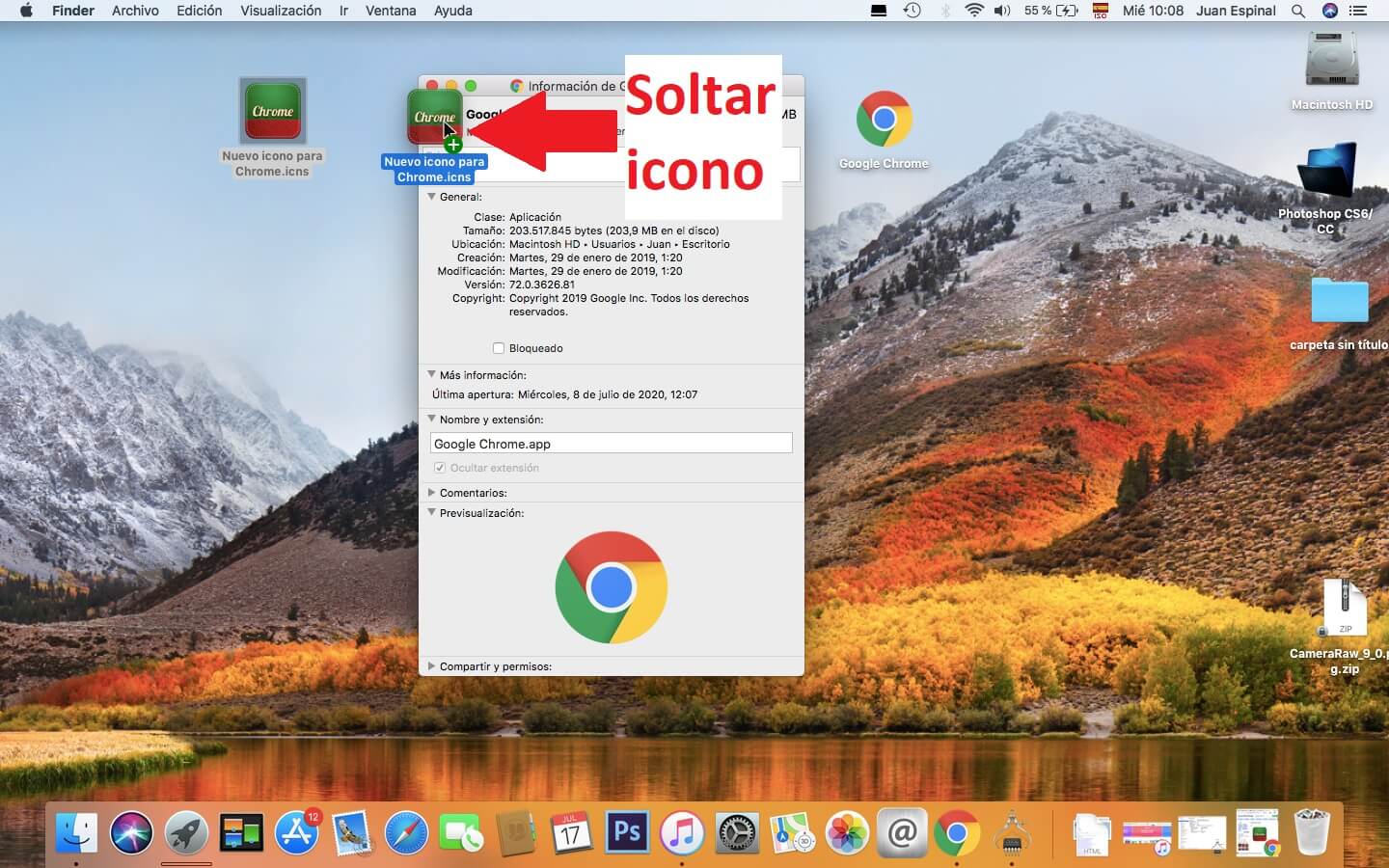Open Maps in the Dock
This screenshot has height=868, width=1389.
[x=792, y=831]
